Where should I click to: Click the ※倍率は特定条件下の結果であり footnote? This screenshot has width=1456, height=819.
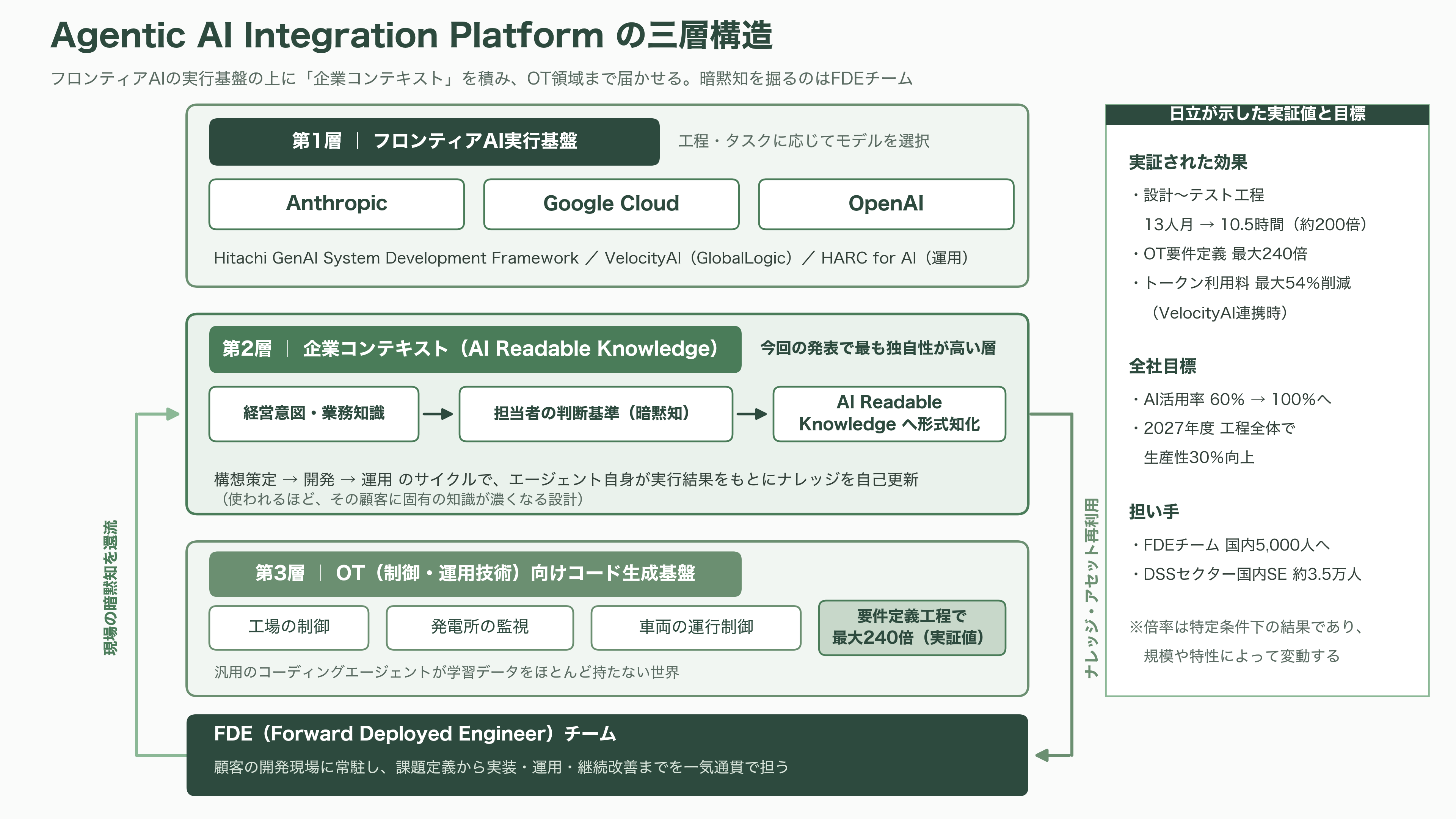point(1247,627)
